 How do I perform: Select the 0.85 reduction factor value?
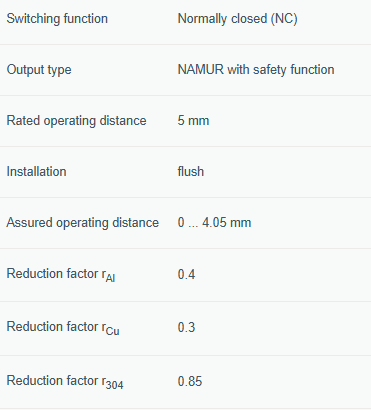point(190,381)
